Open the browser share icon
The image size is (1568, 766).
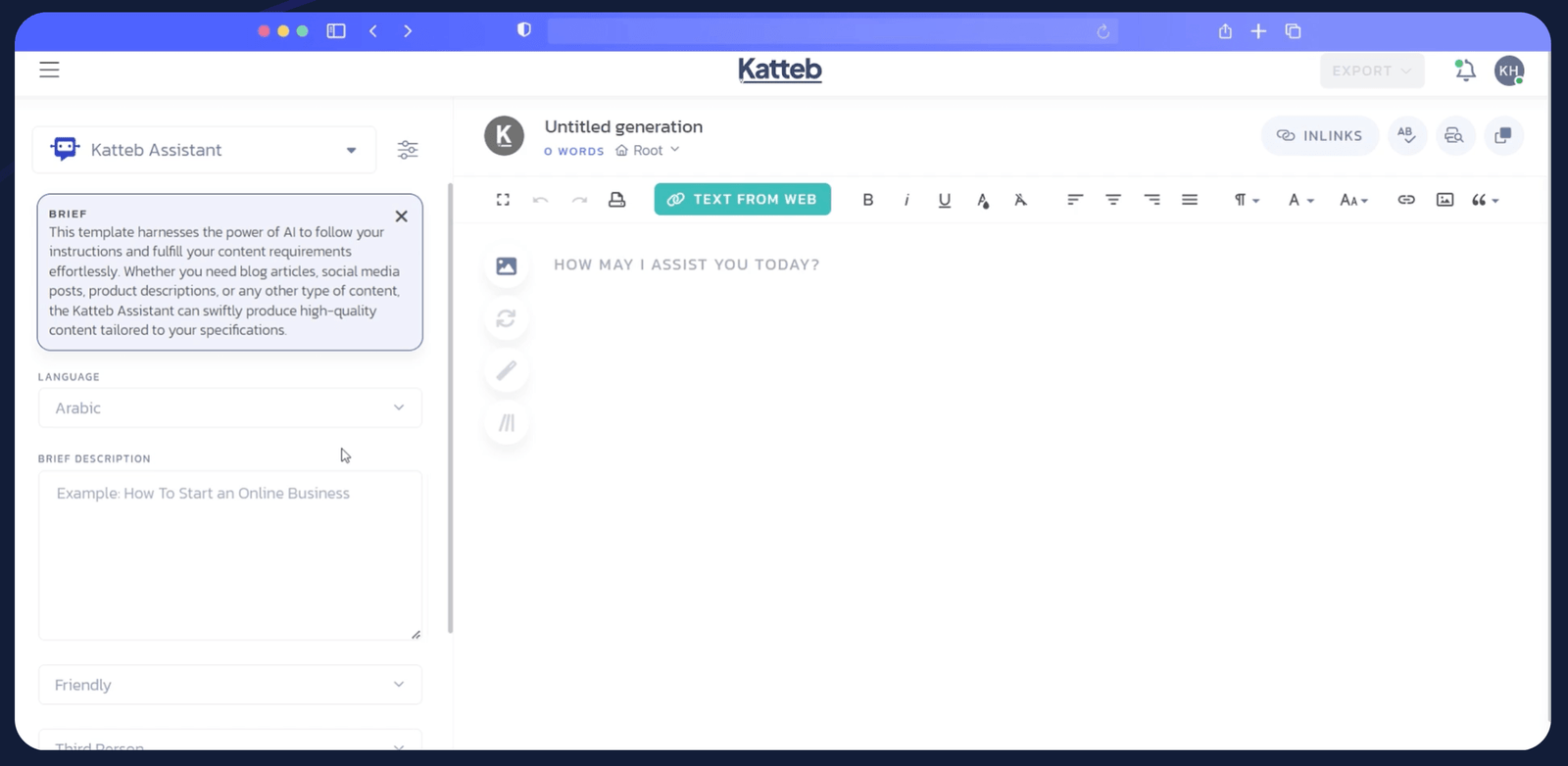point(1225,31)
